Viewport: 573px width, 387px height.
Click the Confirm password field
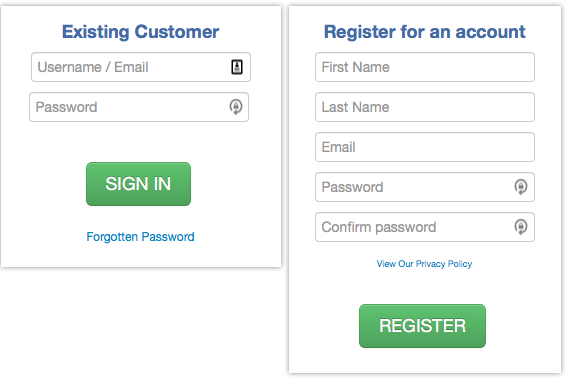pos(425,227)
